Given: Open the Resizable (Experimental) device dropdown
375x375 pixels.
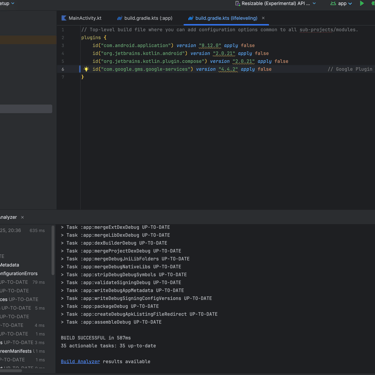Looking at the screenshot, I should click(314, 3).
